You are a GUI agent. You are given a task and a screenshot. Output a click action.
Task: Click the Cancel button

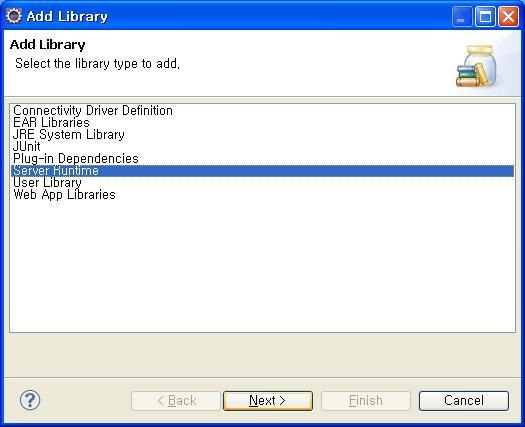tap(464, 401)
